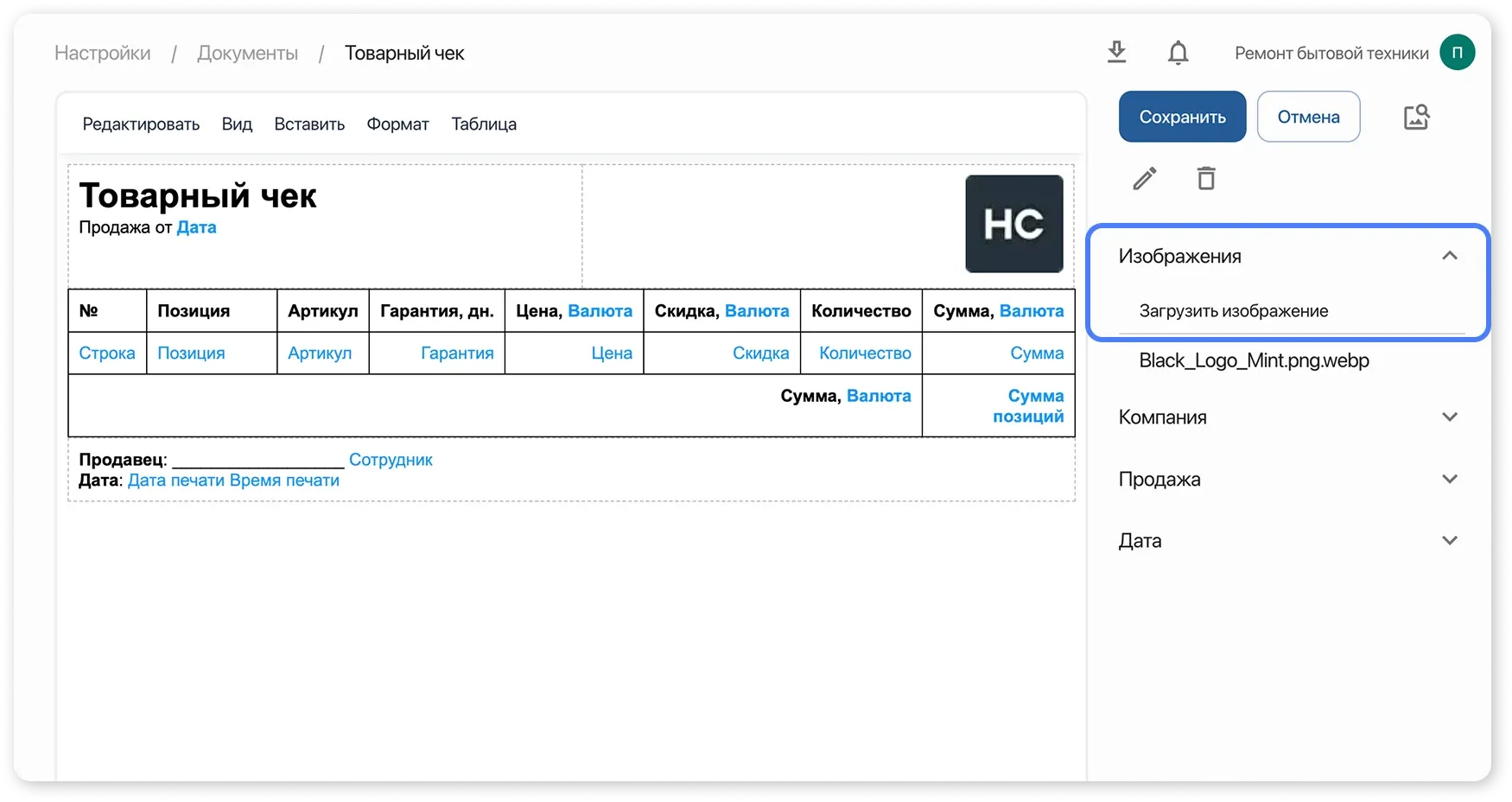Click the Отмена button

click(x=1308, y=116)
